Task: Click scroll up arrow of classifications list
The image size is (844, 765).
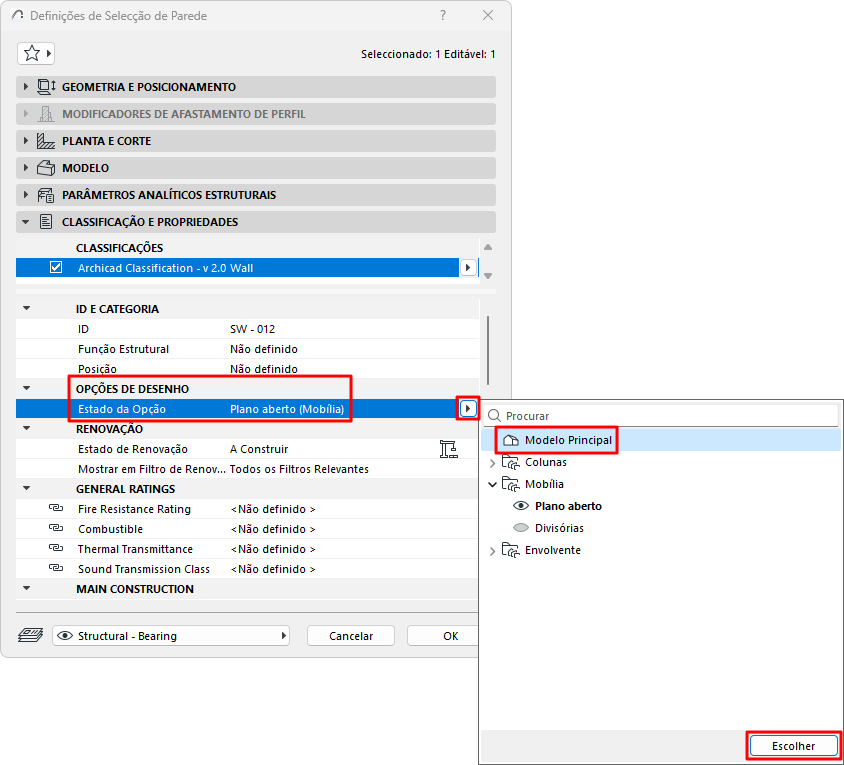Action: pyautogui.click(x=488, y=247)
